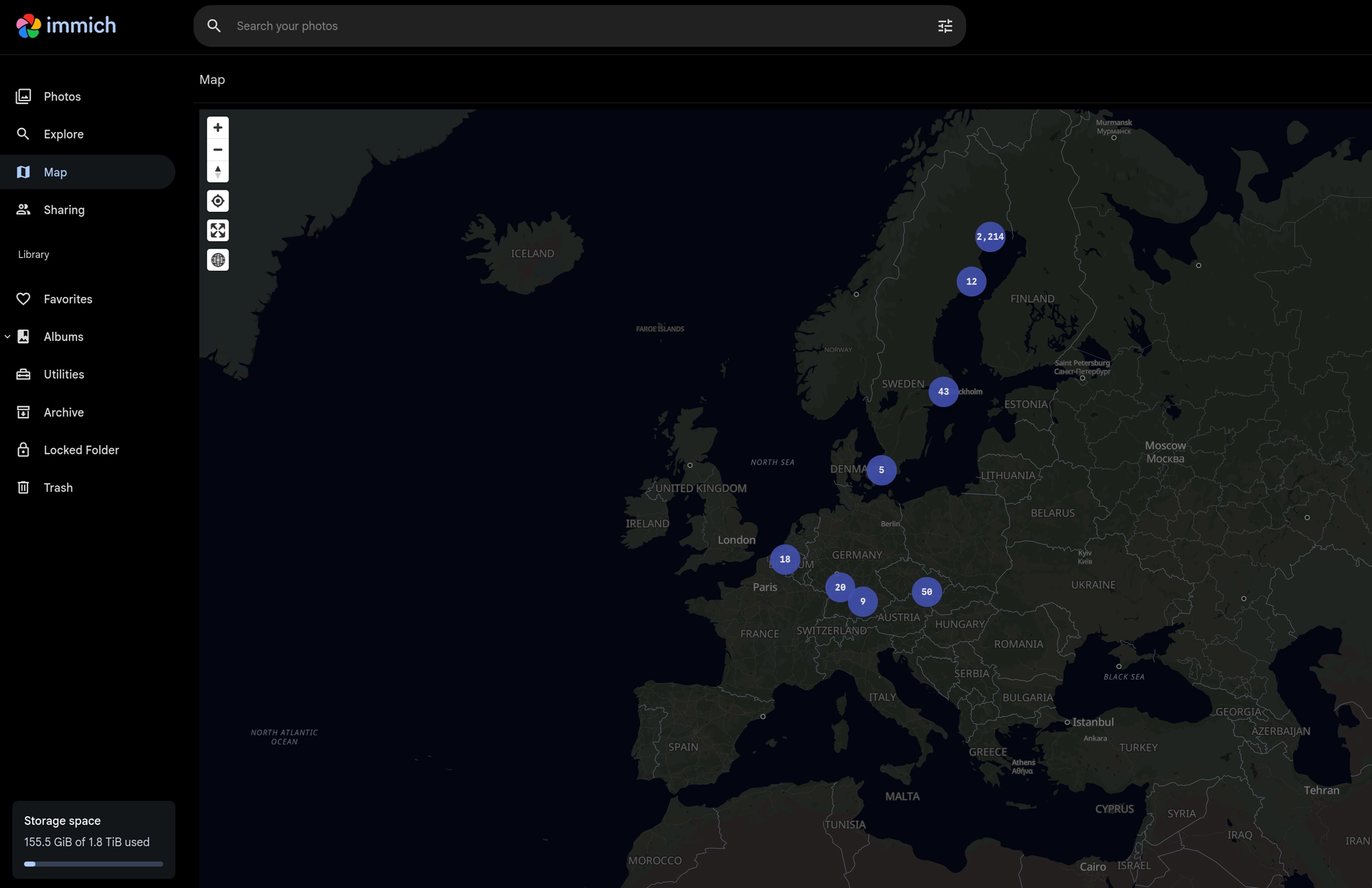Open Utilities page
Image resolution: width=1372 pixels, height=888 pixels.
point(88,374)
